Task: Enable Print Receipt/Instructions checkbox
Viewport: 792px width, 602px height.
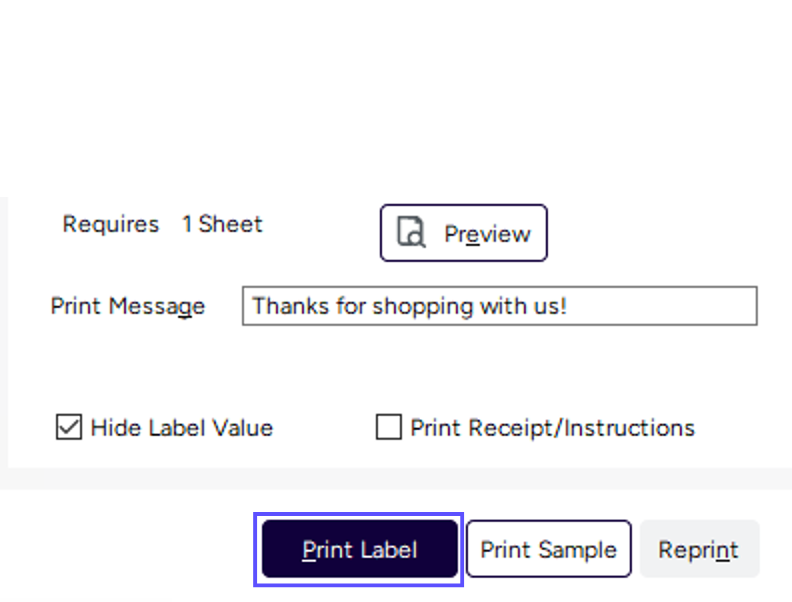Action: pos(388,428)
